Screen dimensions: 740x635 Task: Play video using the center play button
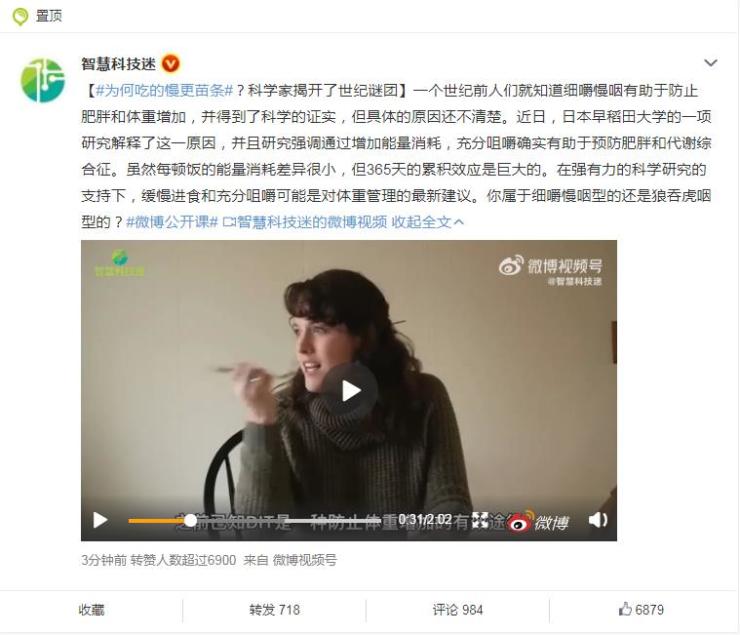pos(350,391)
